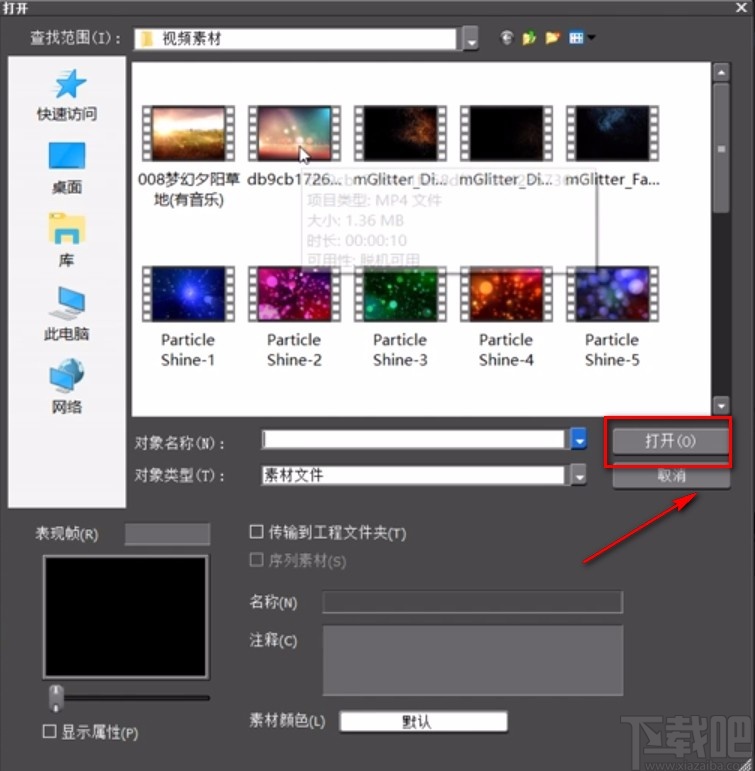Enable 传输到工程文件夹 checkbox

click(x=256, y=532)
